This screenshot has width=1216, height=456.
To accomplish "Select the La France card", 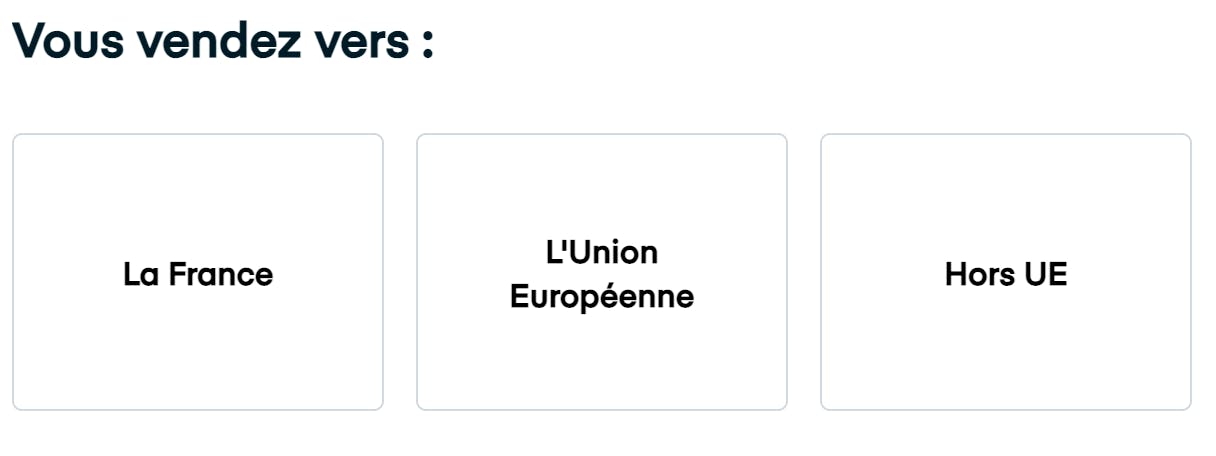I will (x=198, y=272).
